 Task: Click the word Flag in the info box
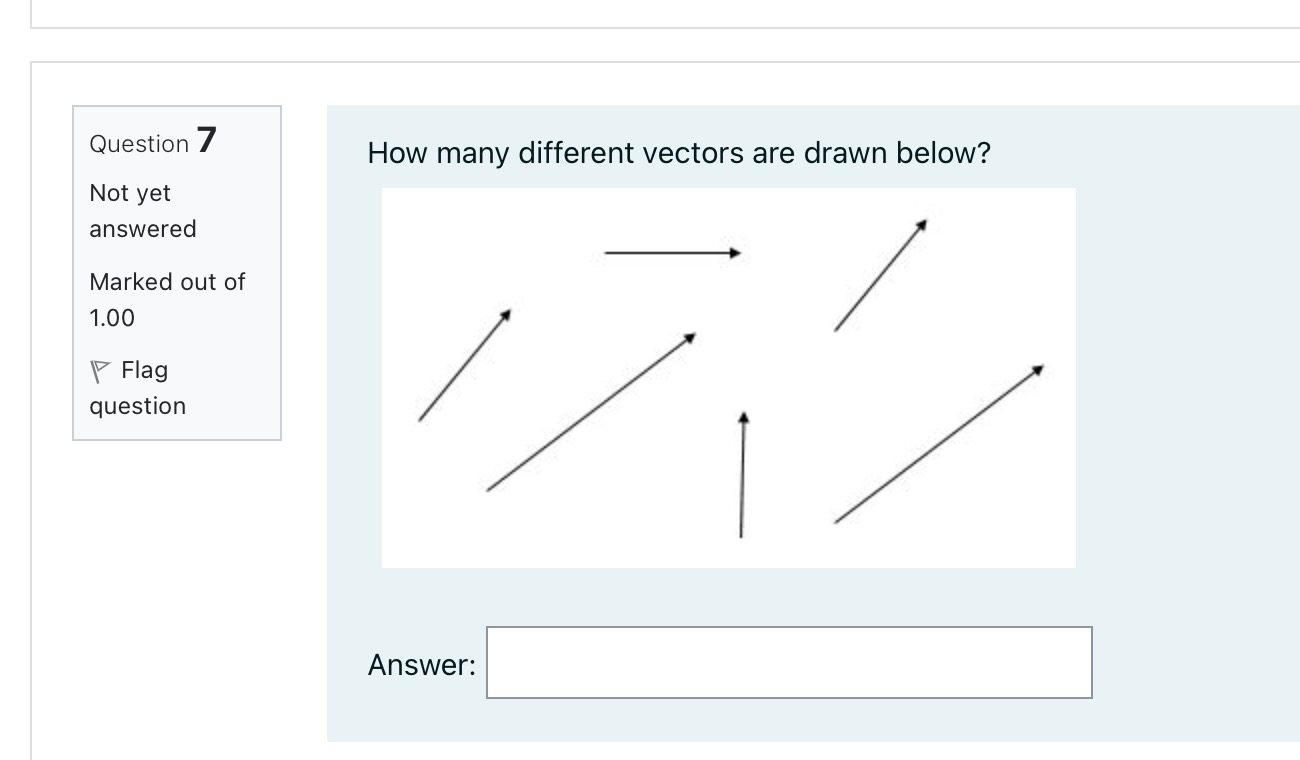pos(144,370)
